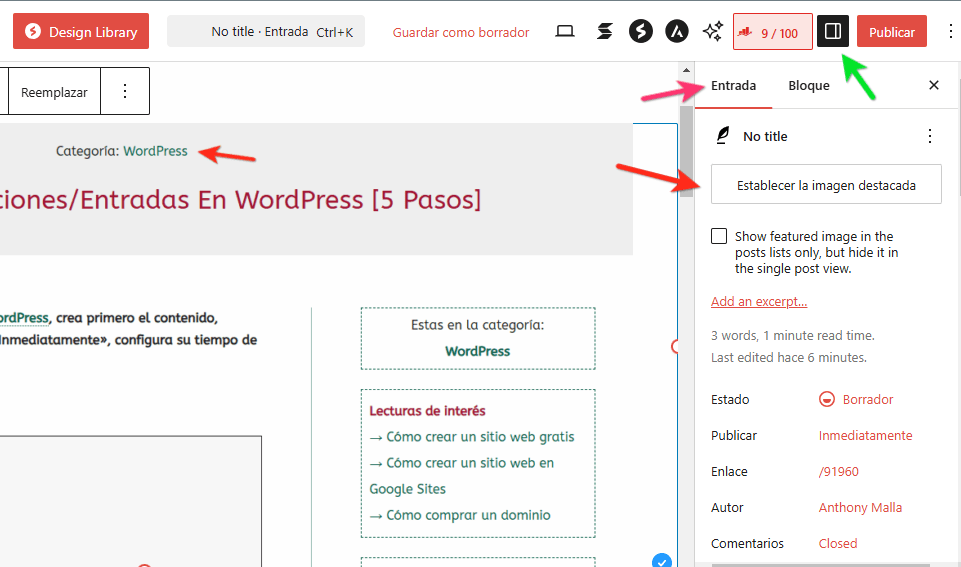This screenshot has width=961, height=567.
Task: Click WordPress in Estas en la categoría box
Action: (477, 351)
